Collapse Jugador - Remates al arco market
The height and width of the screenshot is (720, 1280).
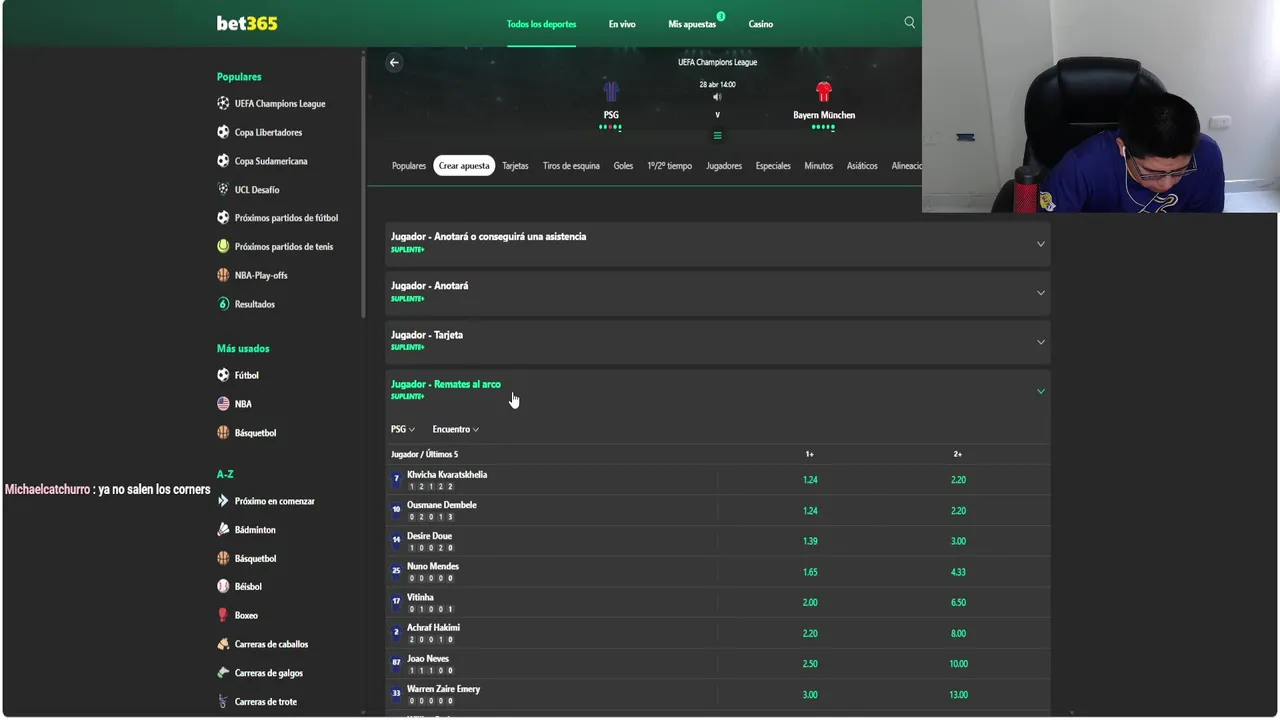tap(718, 389)
